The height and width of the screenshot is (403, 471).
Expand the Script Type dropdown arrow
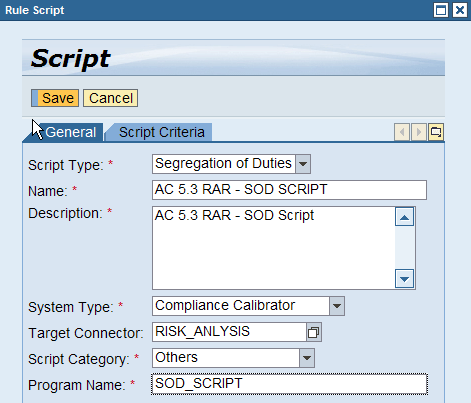[303, 164]
